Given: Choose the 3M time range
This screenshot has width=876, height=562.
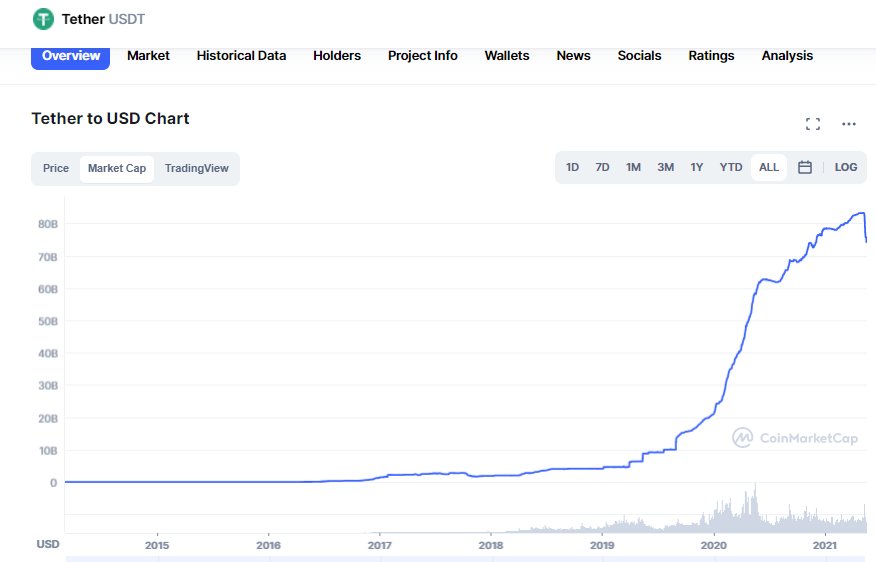Looking at the screenshot, I should tap(665, 167).
